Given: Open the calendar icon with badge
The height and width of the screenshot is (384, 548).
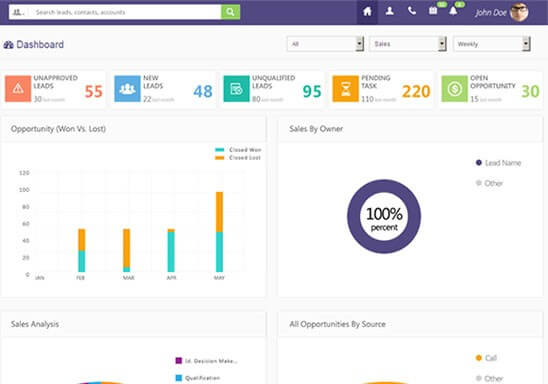Looking at the screenshot, I should [x=433, y=11].
